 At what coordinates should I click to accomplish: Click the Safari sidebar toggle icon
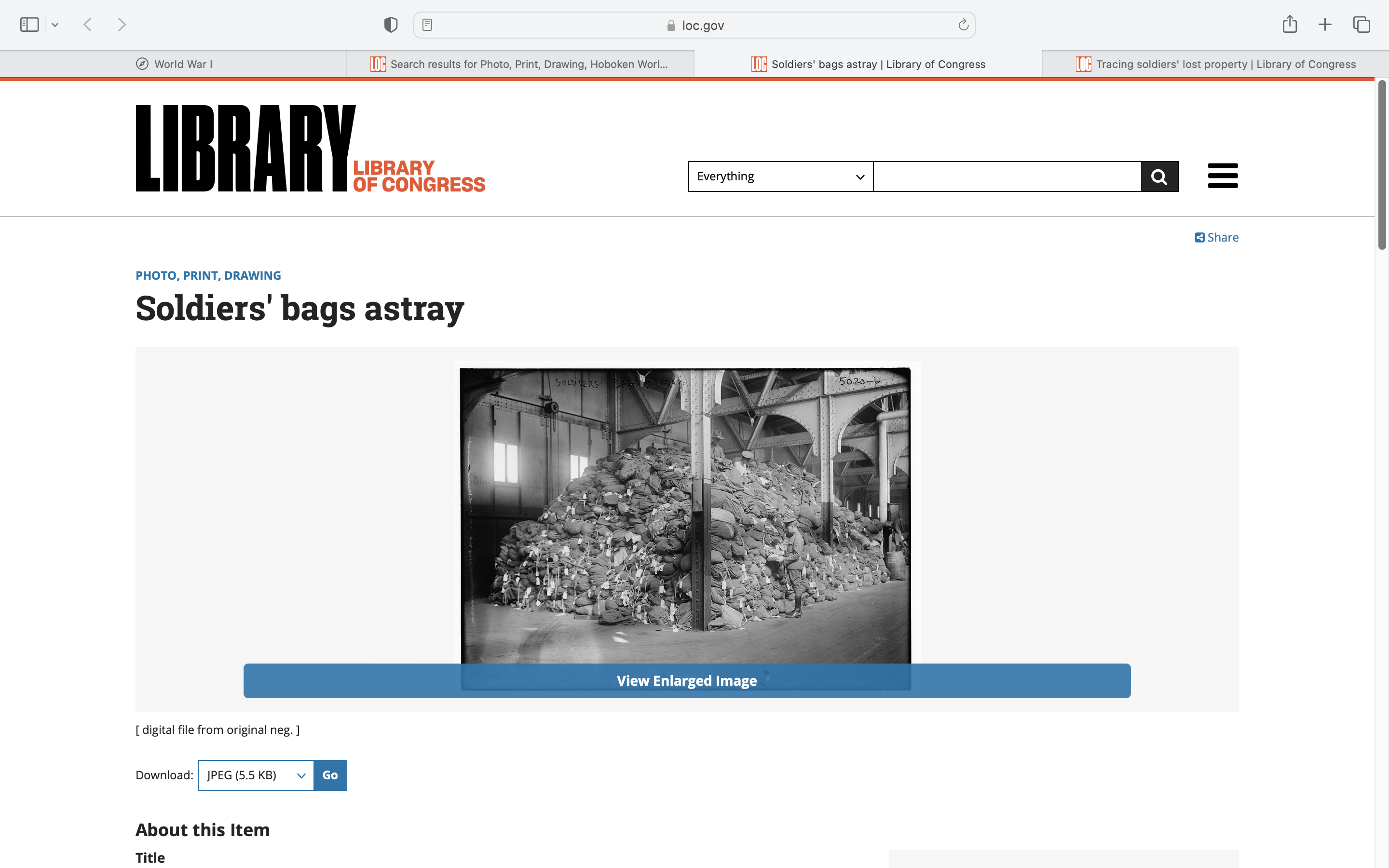pos(29,25)
